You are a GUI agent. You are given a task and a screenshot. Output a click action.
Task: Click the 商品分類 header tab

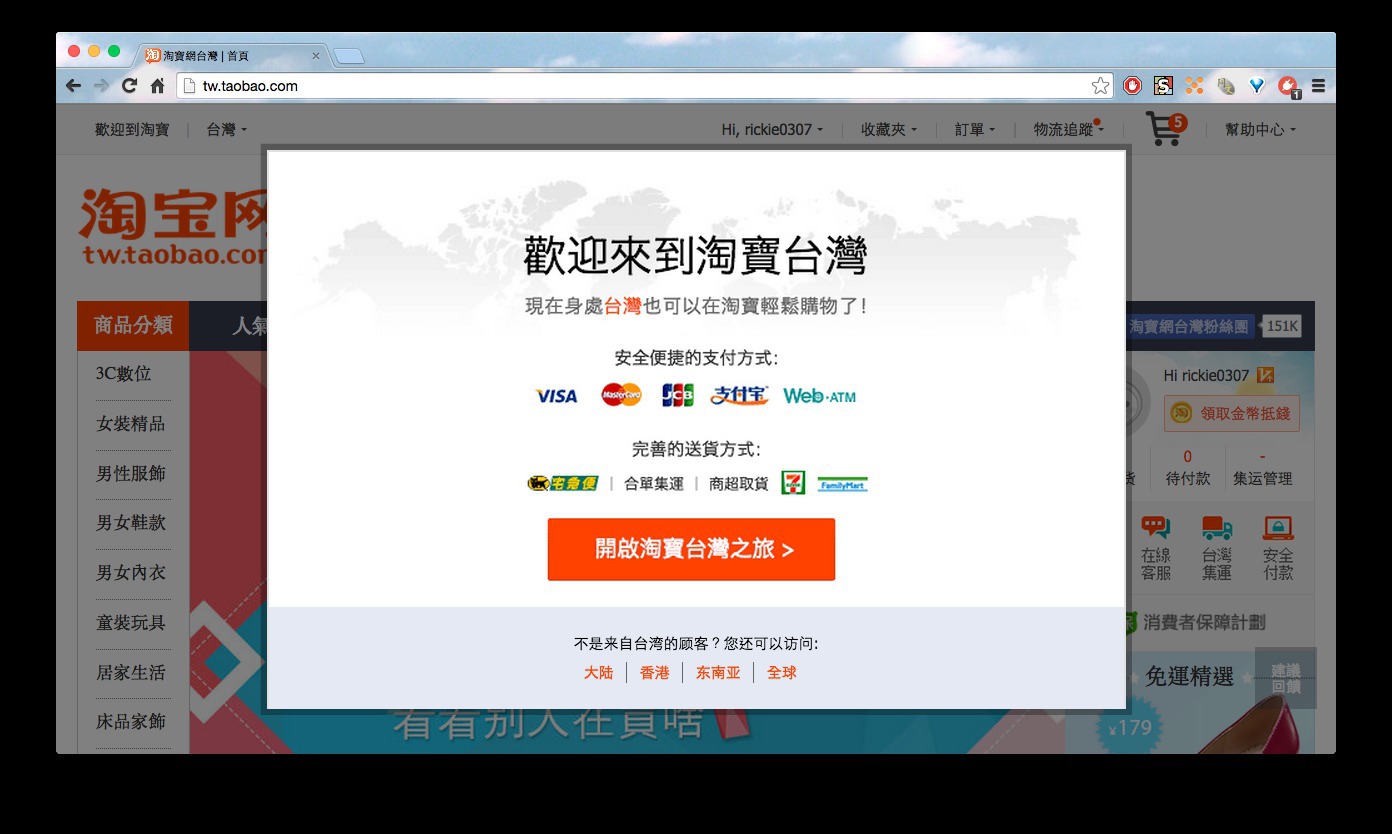tap(133, 325)
